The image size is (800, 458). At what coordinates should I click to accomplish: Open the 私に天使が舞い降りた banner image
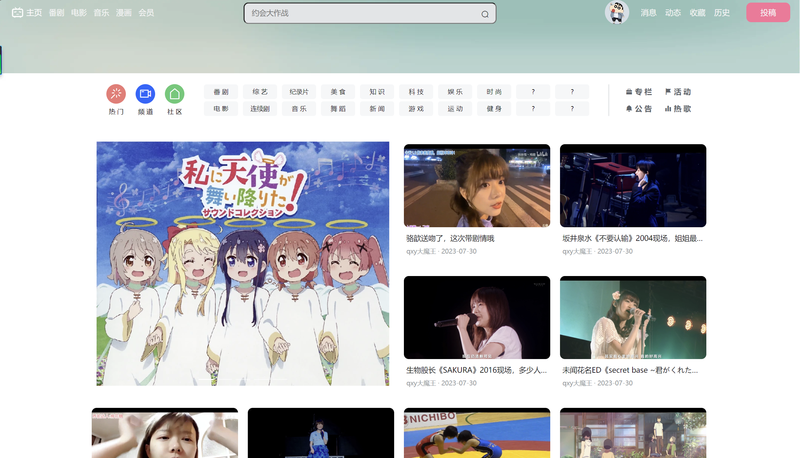[x=243, y=264]
